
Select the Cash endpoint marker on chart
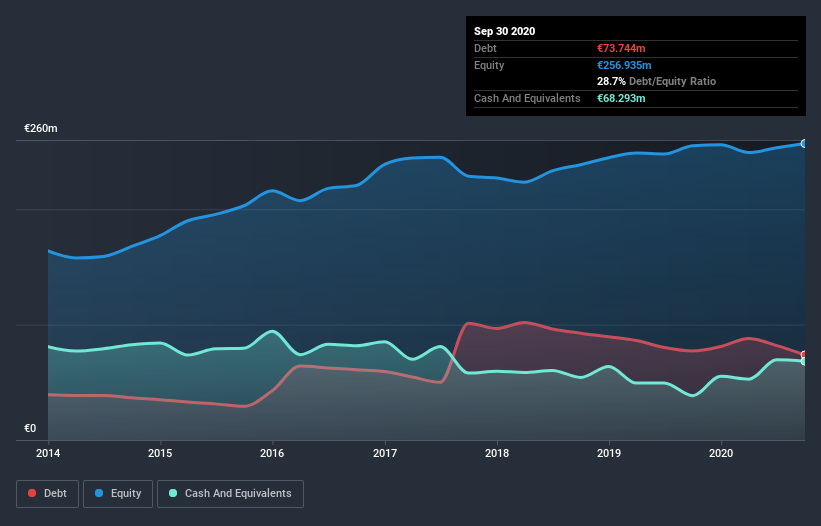[804, 361]
